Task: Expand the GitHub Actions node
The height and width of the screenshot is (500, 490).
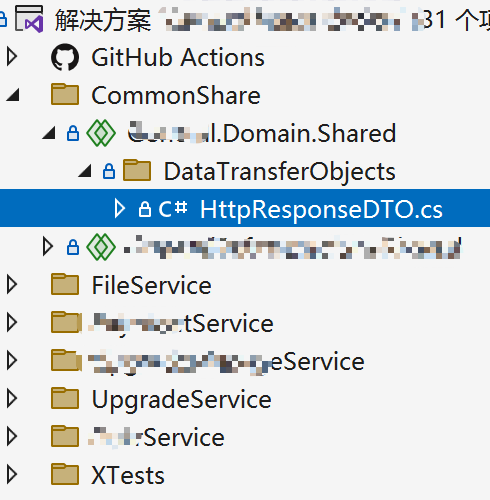Action: click(12, 57)
